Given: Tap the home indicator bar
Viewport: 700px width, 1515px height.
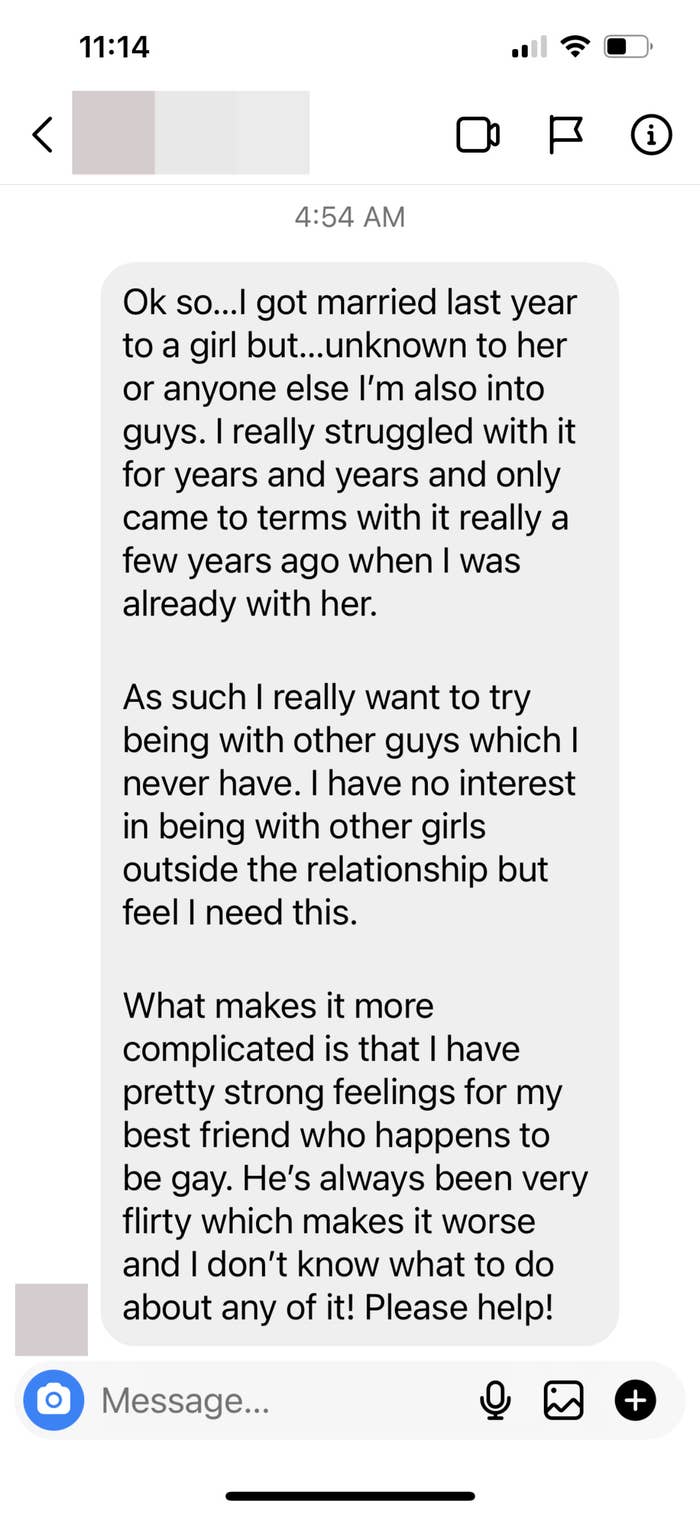Looking at the screenshot, I should click(x=350, y=1496).
